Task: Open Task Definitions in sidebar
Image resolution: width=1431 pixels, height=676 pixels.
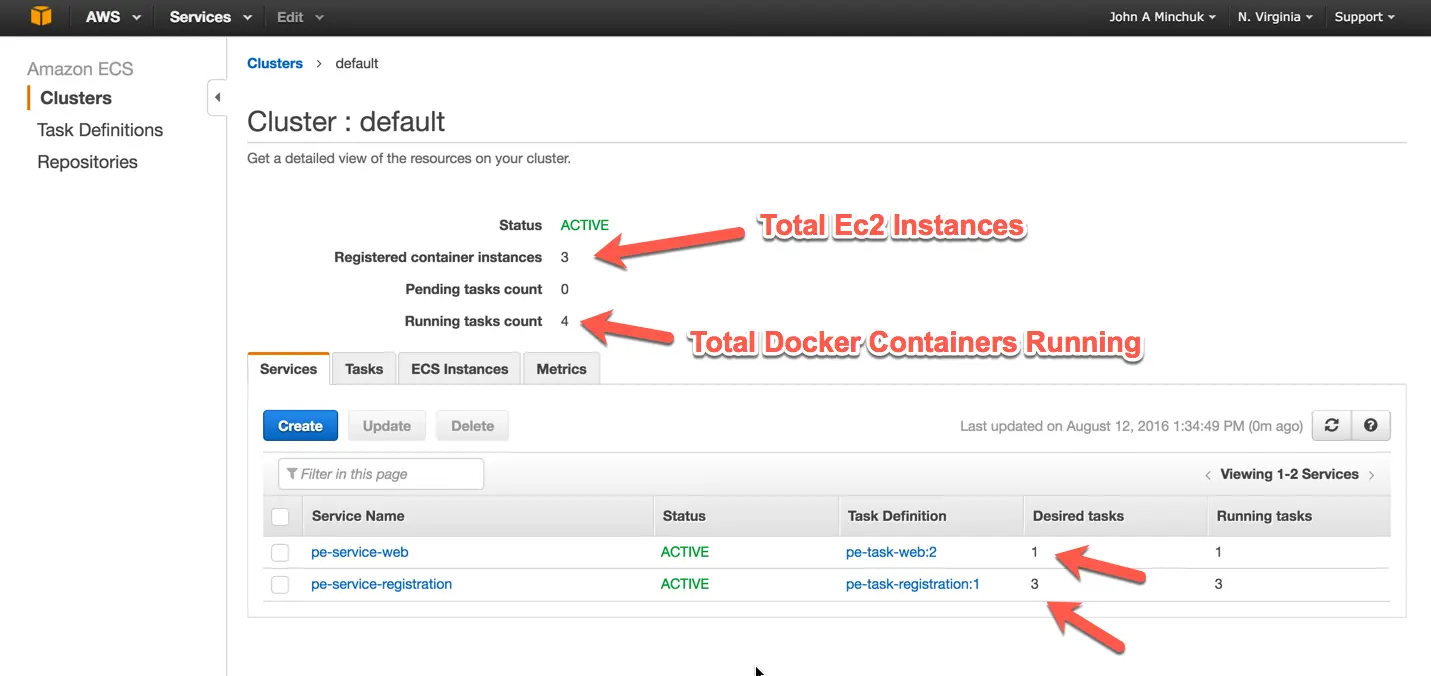Action: [100, 130]
